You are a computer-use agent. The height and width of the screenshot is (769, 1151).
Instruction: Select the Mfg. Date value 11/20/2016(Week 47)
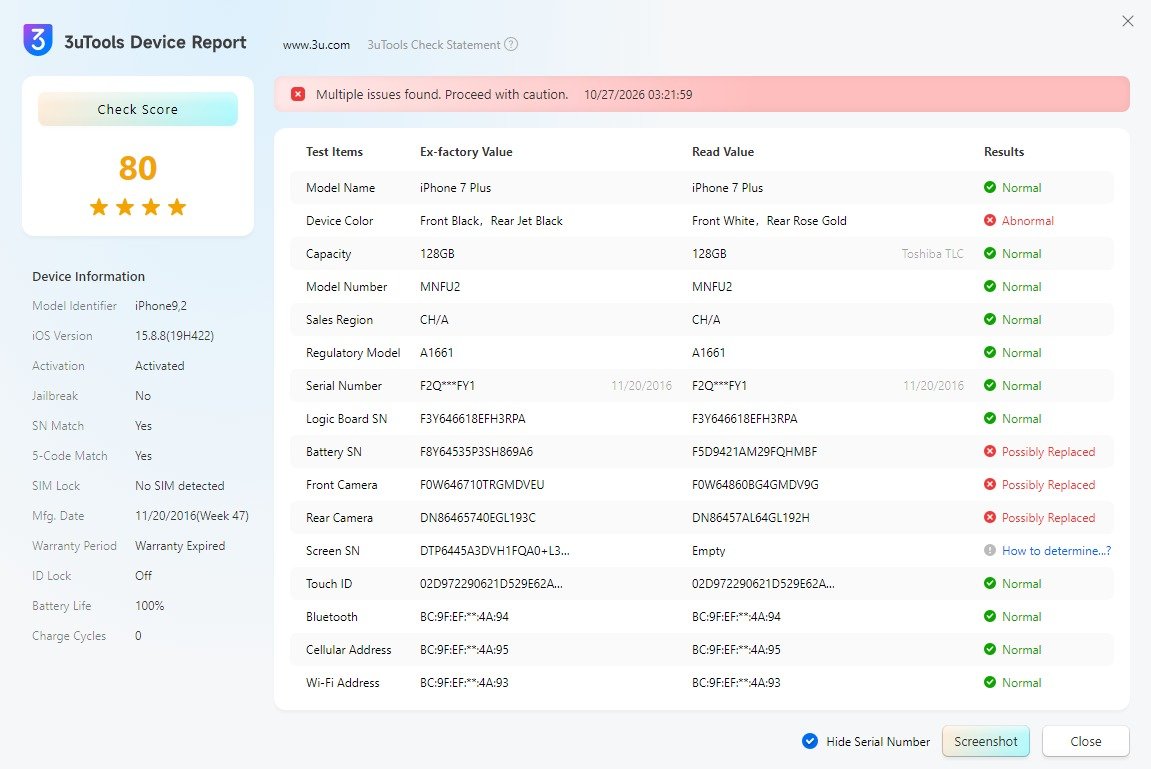[x=192, y=515]
